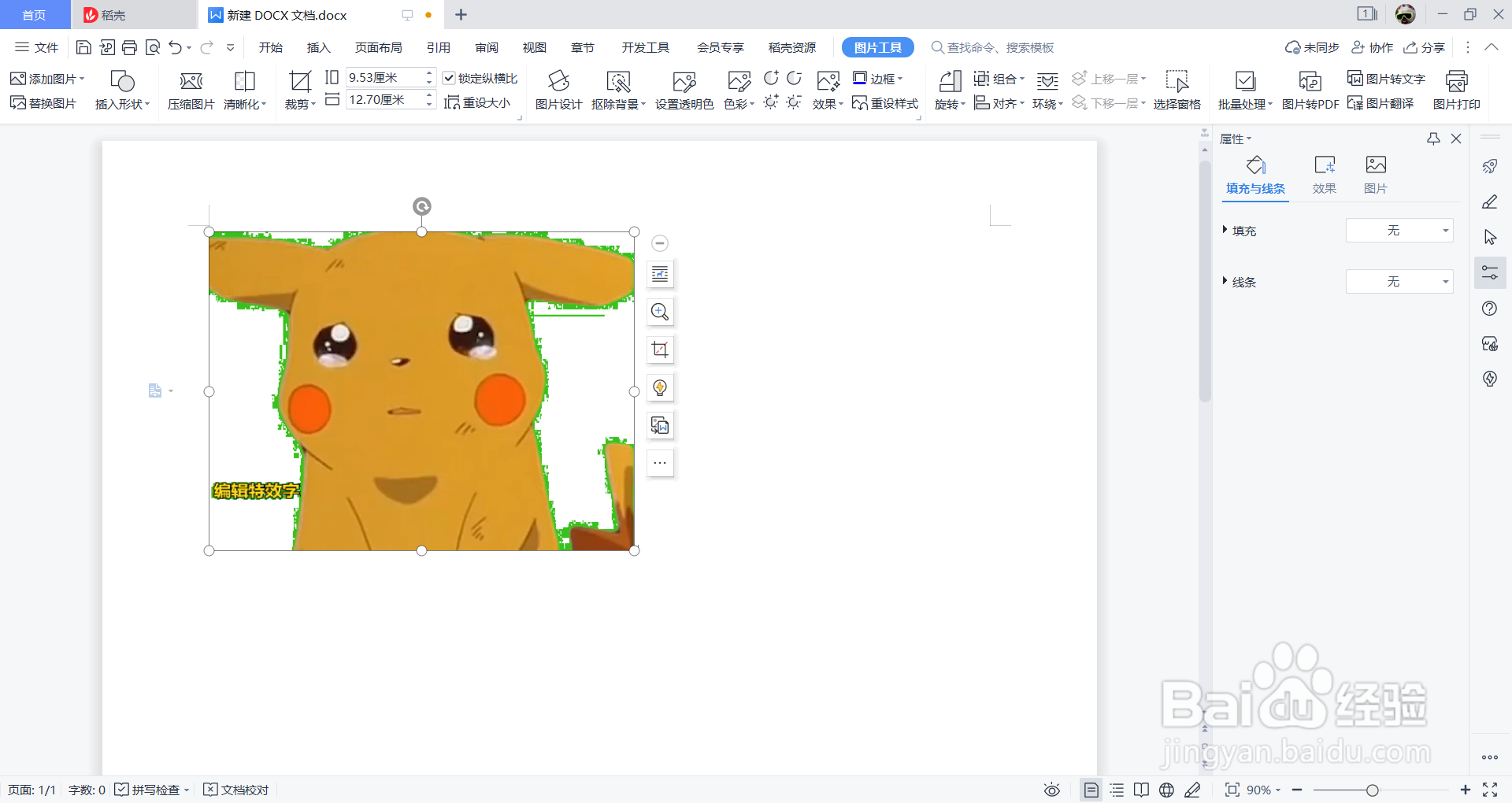Click the Print preview icon
The width and height of the screenshot is (1512, 803).
[153, 47]
